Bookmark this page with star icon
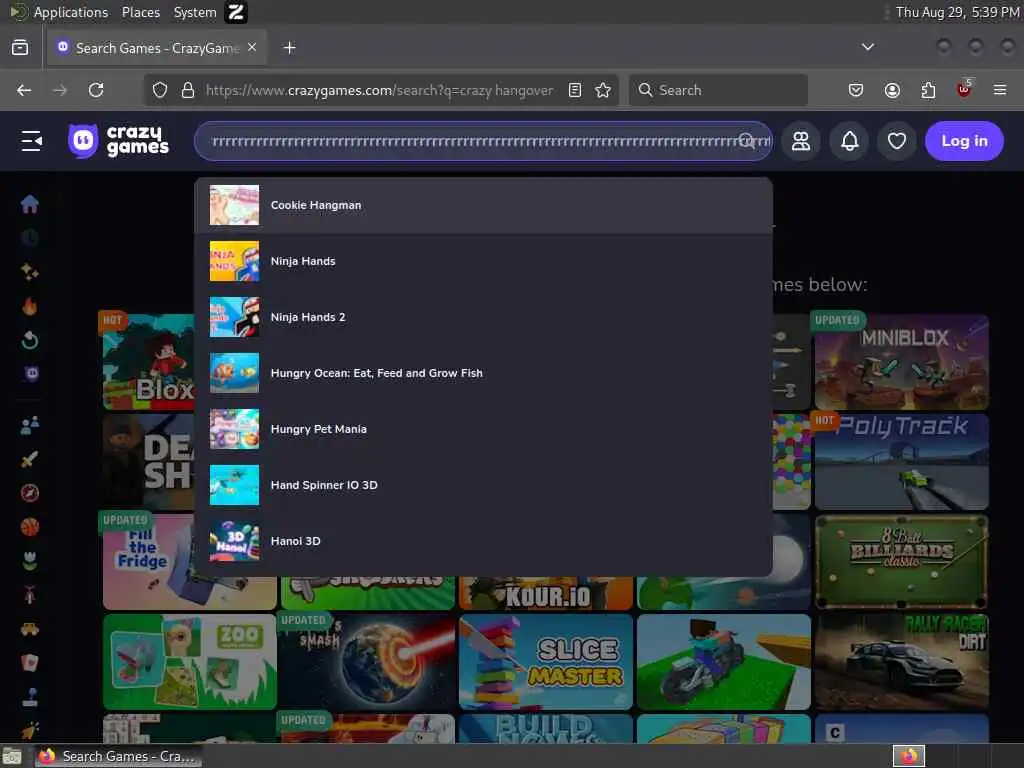Screen dimensions: 1024x768 (603, 90)
